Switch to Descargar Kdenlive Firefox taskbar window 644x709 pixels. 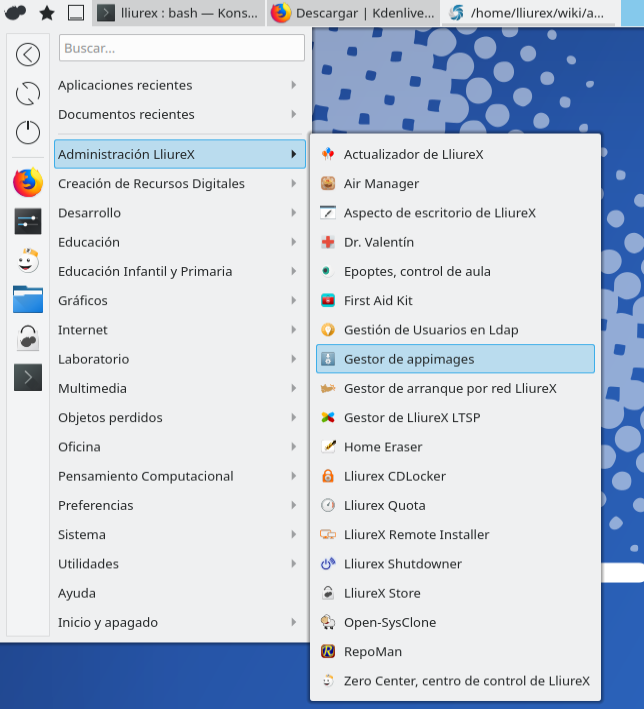pyautogui.click(x=353, y=13)
